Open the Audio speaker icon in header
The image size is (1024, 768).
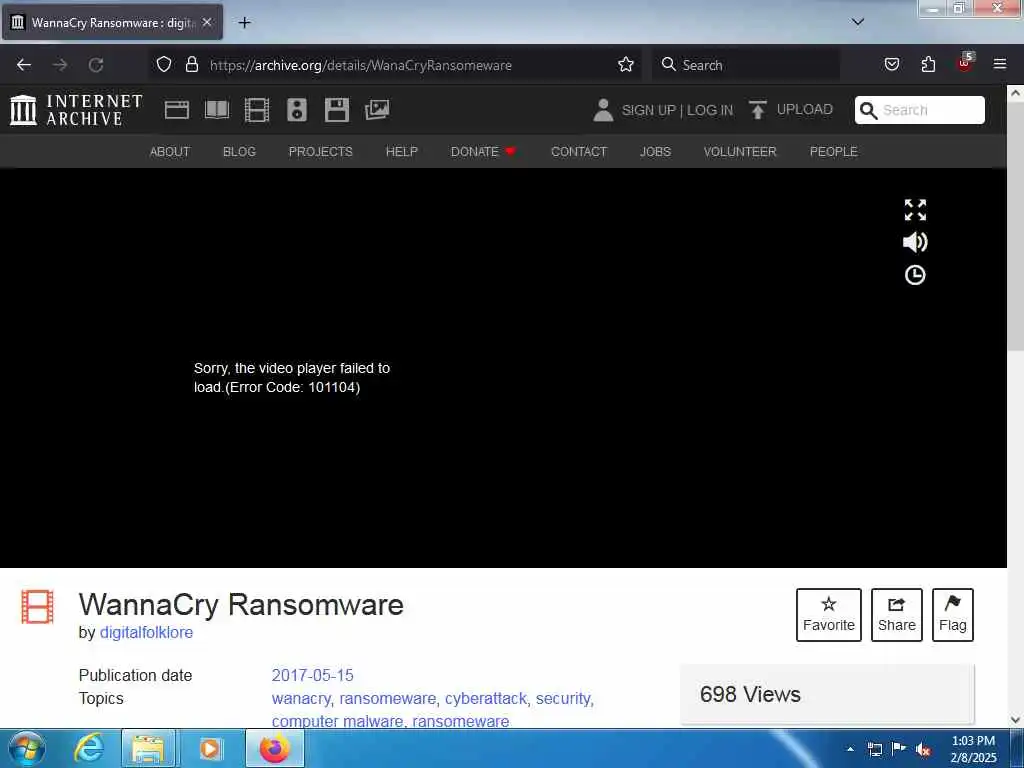tap(296, 110)
